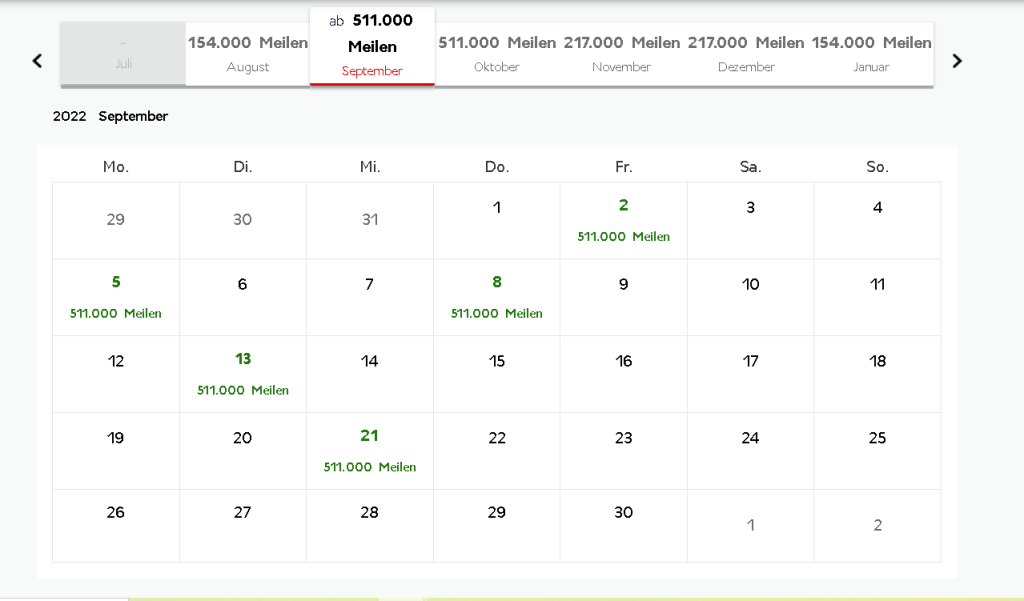Select Tuesday September 13 date

point(243,374)
